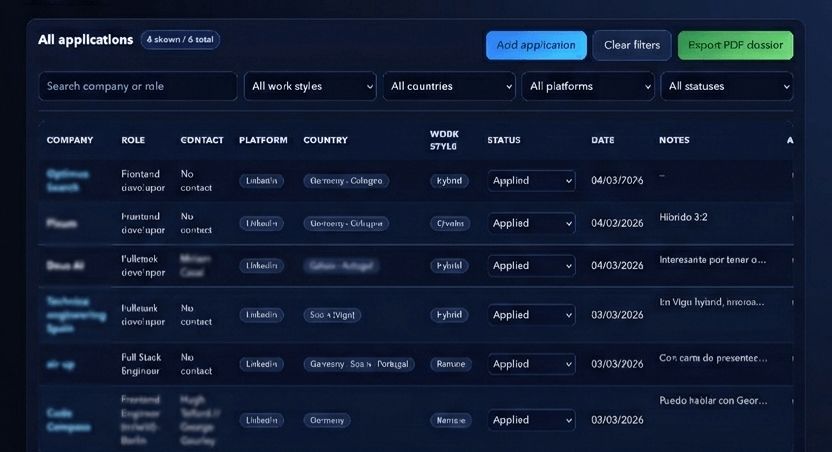Click the 'Puedo hablar con Geor...' note
The image size is (832, 452).
coord(713,401)
